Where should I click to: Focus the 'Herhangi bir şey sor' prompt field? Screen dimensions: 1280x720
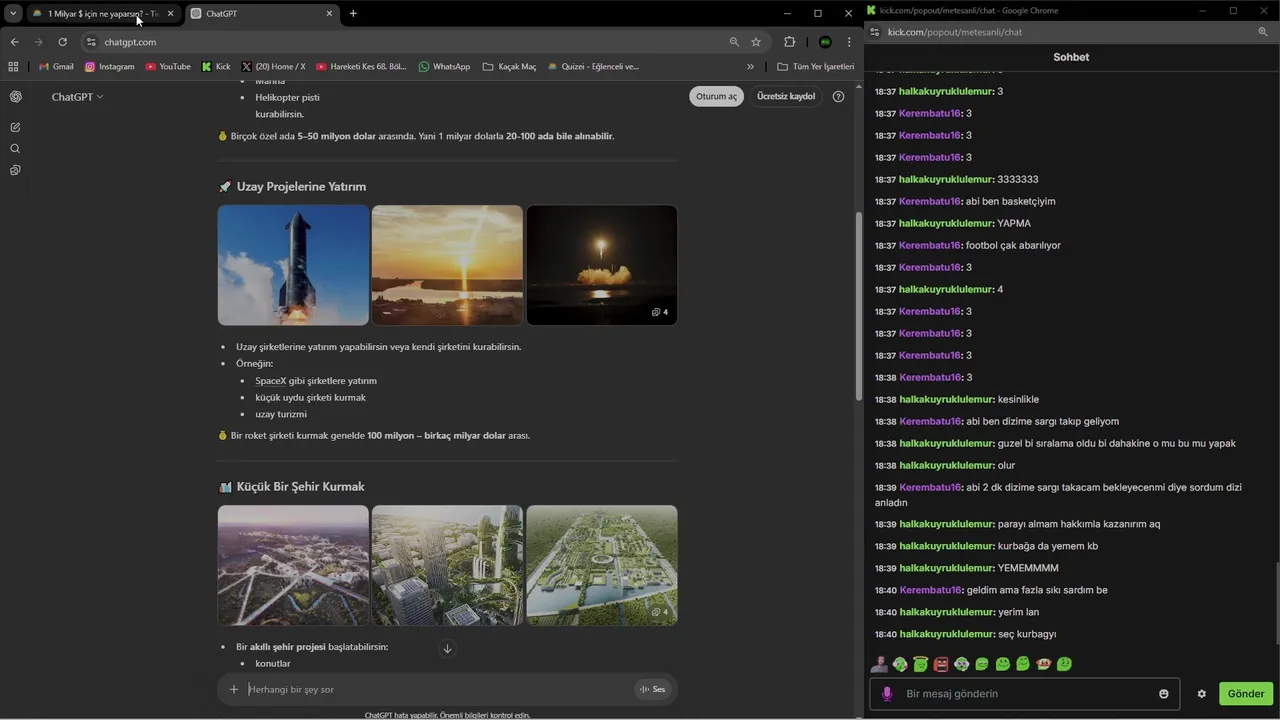click(x=440, y=689)
